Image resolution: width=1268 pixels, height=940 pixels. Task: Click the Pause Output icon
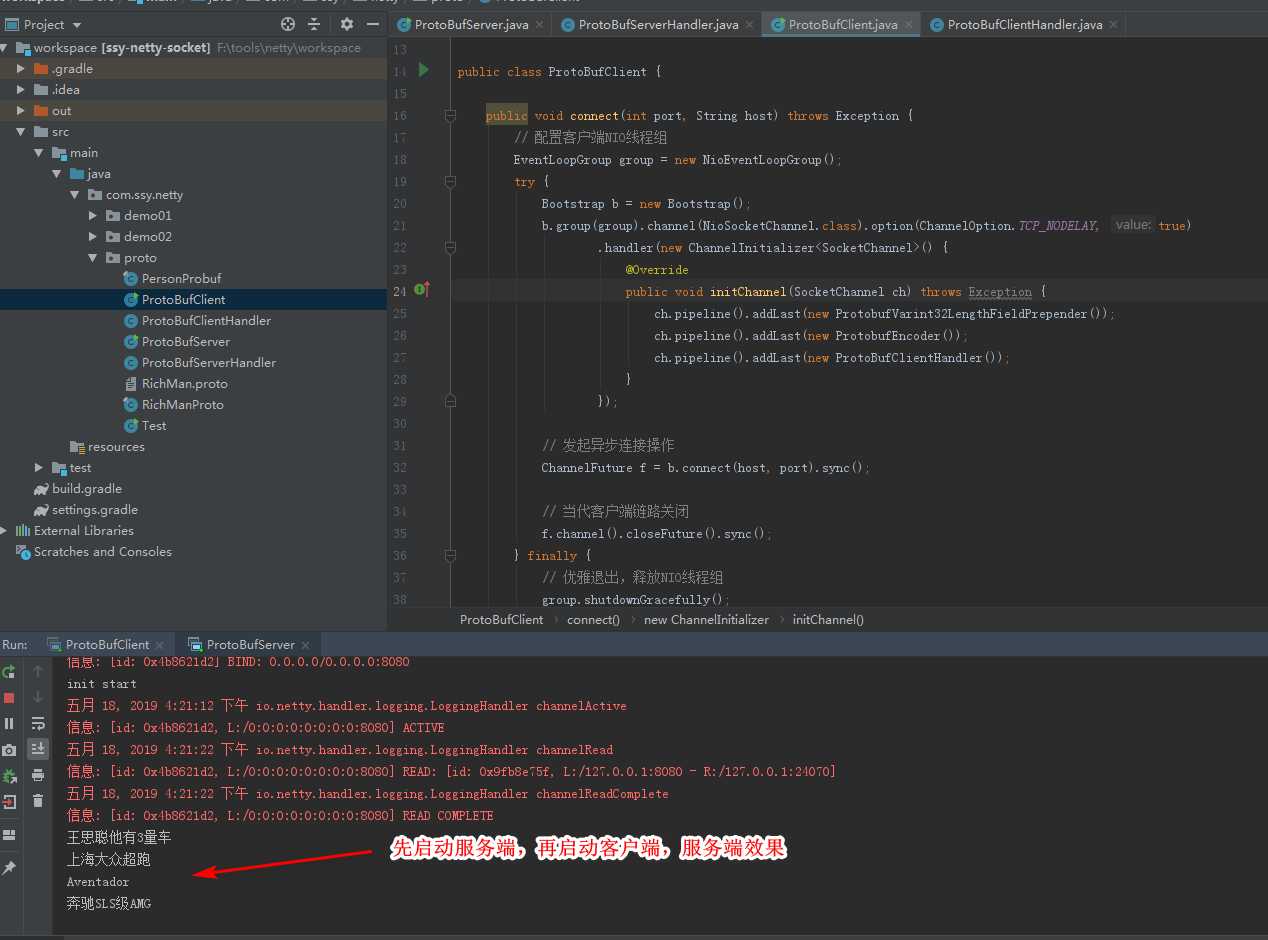tap(9, 723)
